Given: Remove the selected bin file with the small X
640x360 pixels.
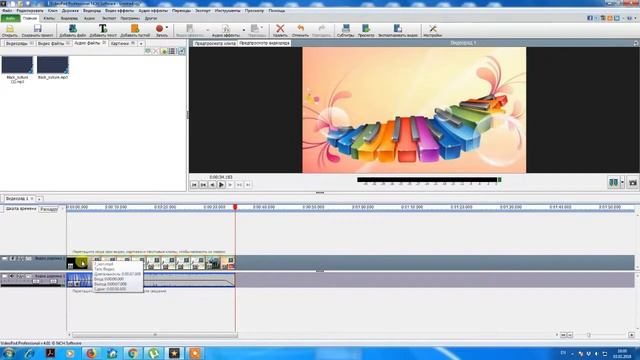Looking at the screenshot, I should click(x=156, y=51).
